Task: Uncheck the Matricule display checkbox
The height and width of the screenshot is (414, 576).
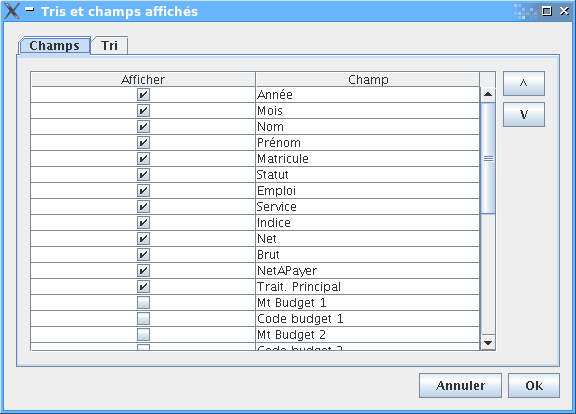Action: (x=143, y=159)
